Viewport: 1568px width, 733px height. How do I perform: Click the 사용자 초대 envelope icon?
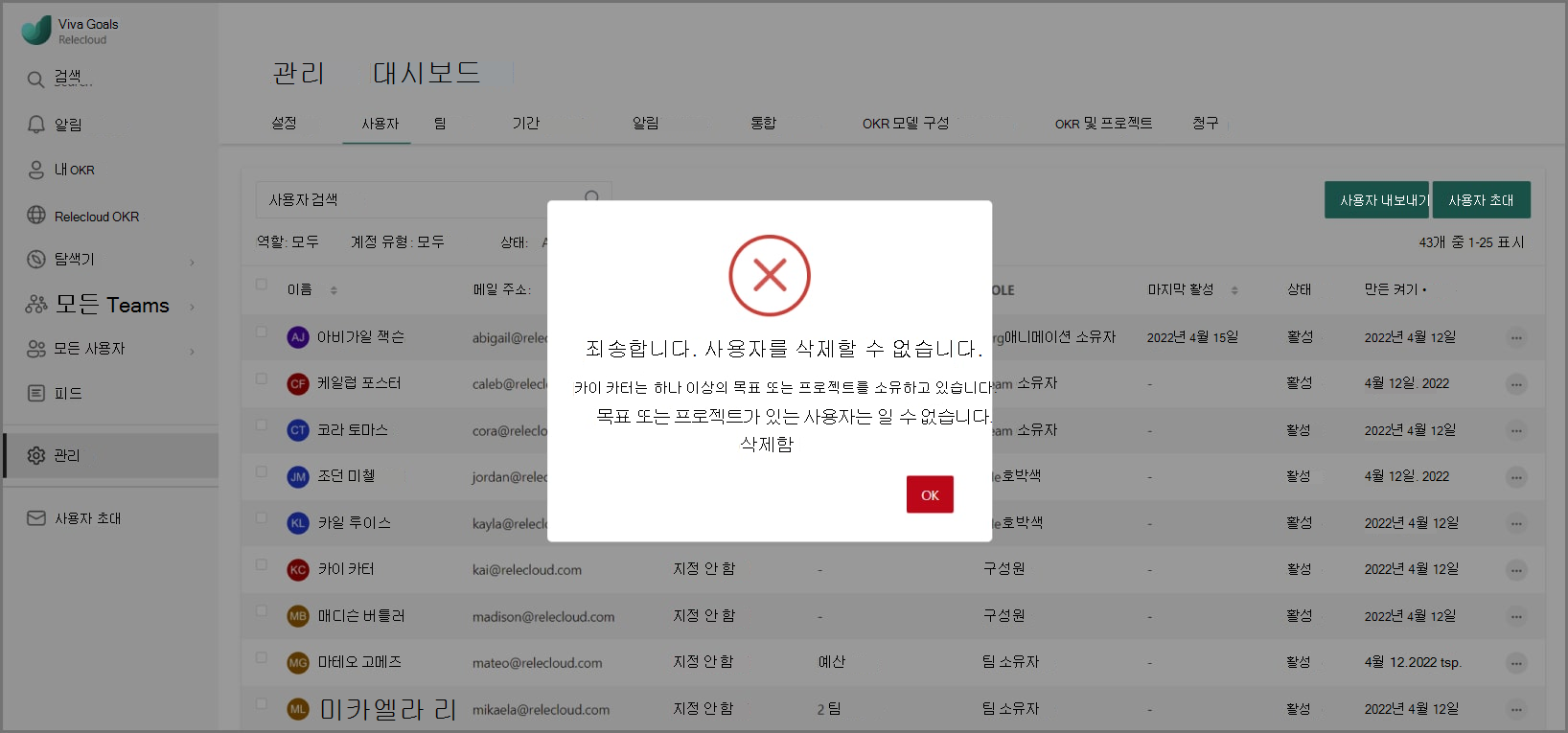(x=35, y=518)
